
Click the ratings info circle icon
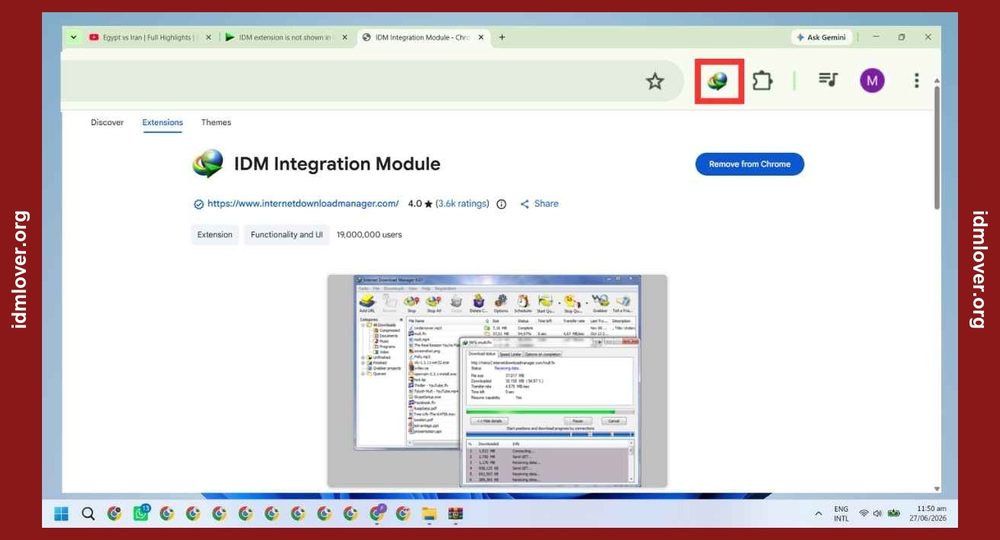tap(501, 204)
